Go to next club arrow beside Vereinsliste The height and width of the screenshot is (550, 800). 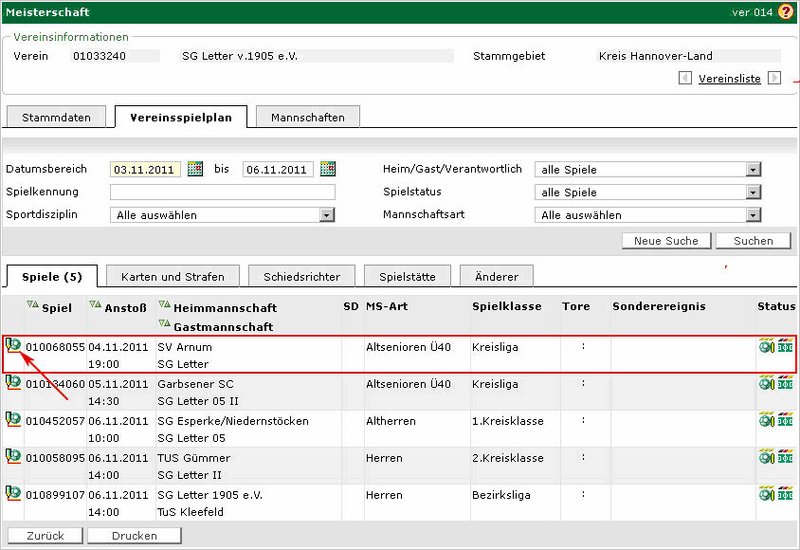774,78
